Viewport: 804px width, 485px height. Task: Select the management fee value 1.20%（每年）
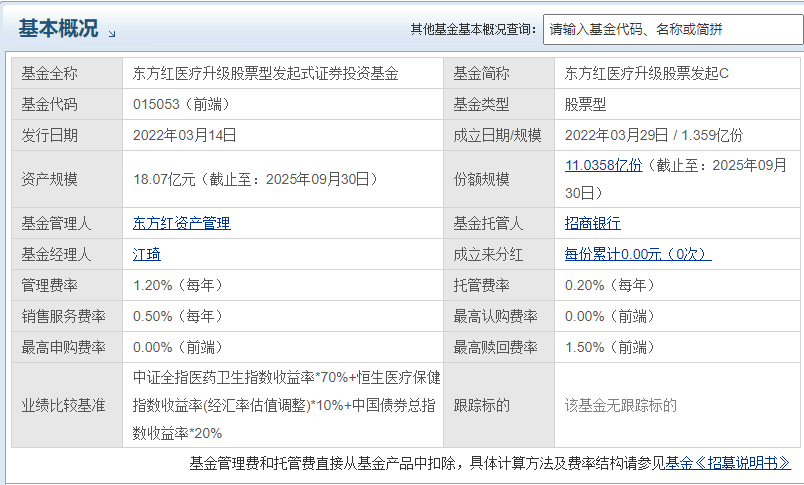pyautogui.click(x=178, y=285)
